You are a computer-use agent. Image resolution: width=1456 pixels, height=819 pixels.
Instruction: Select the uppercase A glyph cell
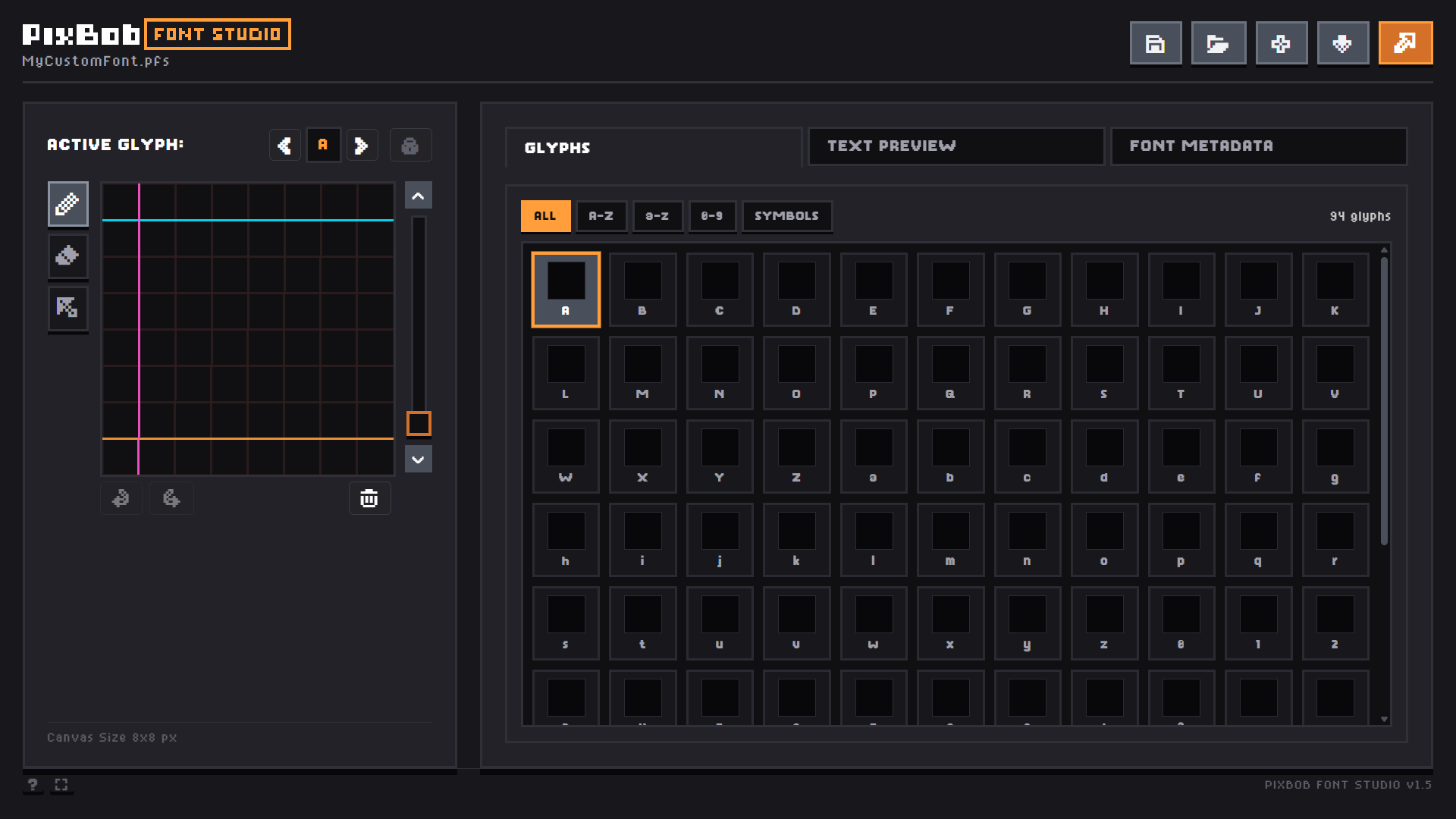click(566, 290)
